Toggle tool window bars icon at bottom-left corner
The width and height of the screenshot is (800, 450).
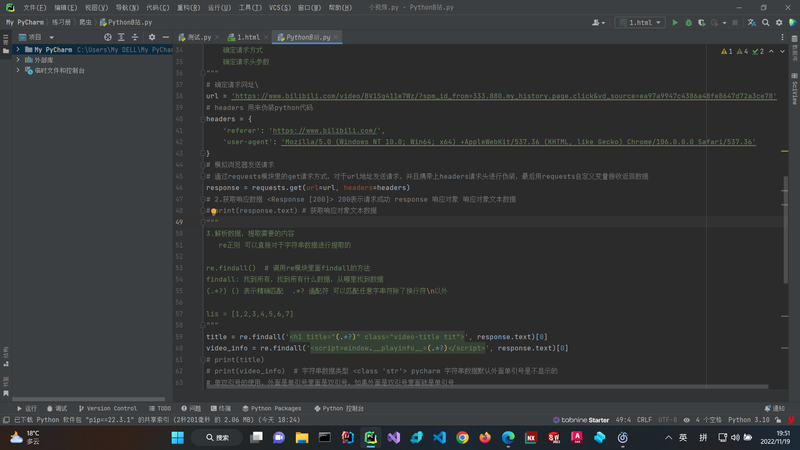[6, 420]
